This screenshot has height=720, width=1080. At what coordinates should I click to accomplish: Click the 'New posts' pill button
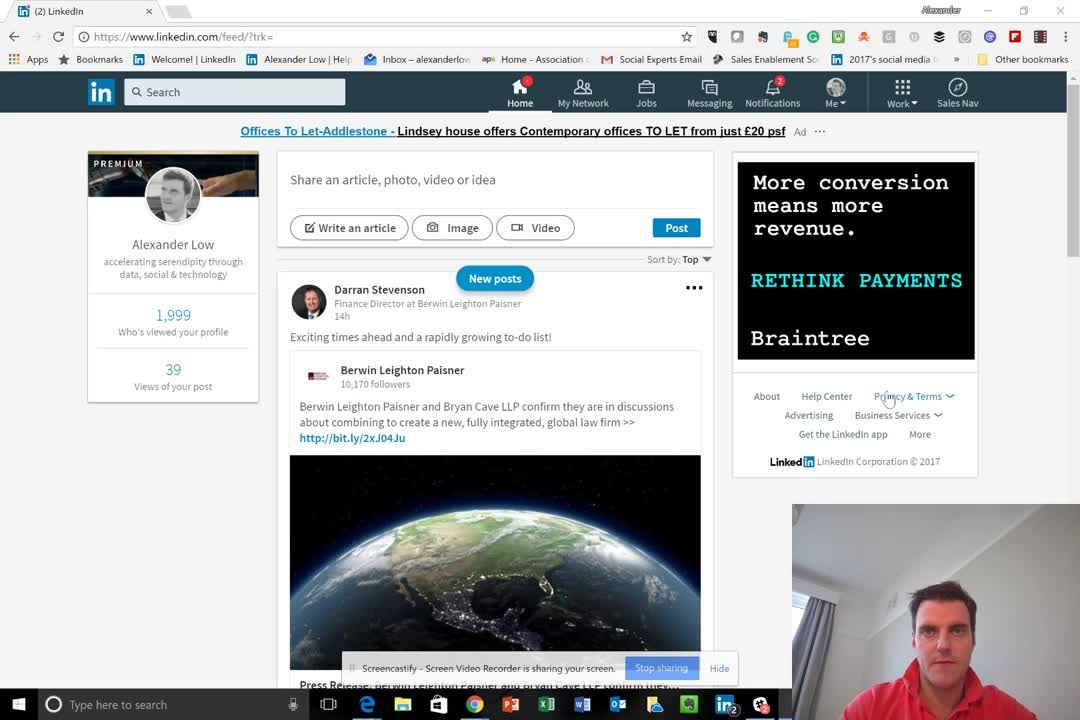[x=495, y=278]
